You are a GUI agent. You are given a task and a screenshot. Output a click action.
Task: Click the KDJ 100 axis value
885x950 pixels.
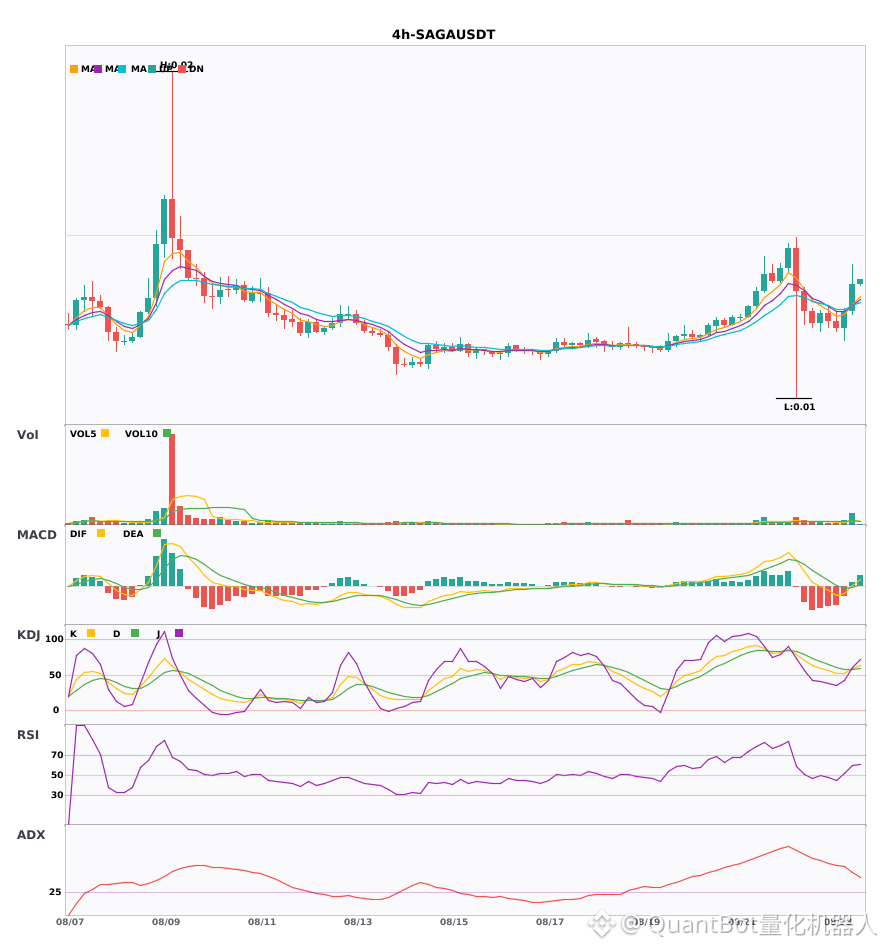55,639
